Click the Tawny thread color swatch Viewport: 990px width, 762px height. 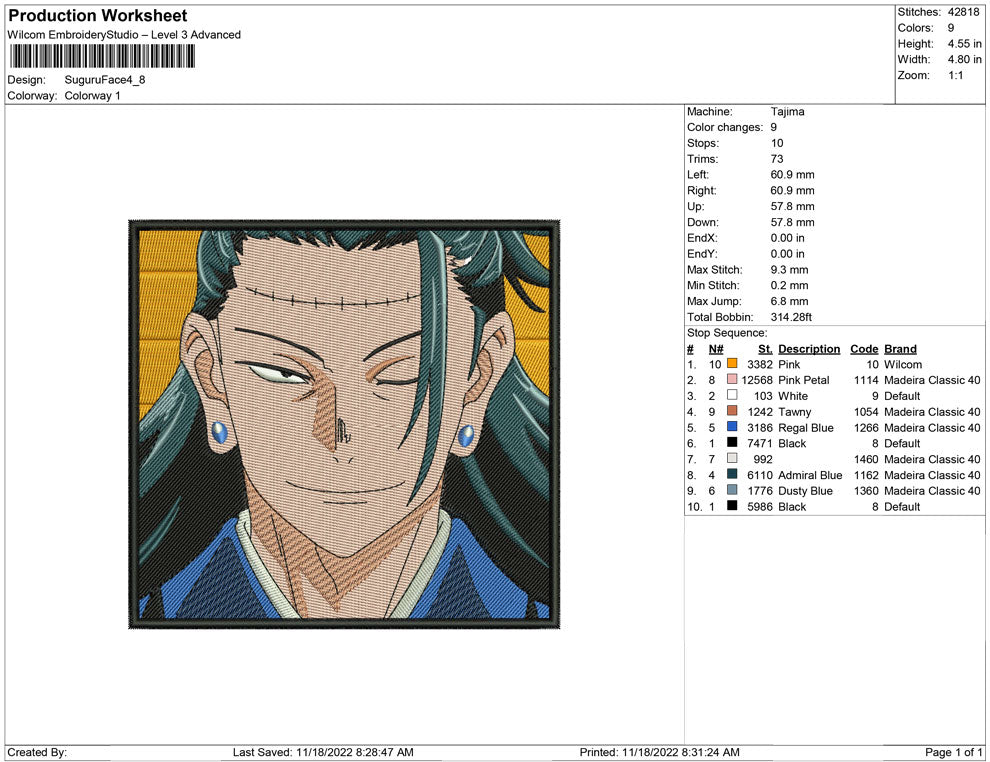[x=732, y=411]
